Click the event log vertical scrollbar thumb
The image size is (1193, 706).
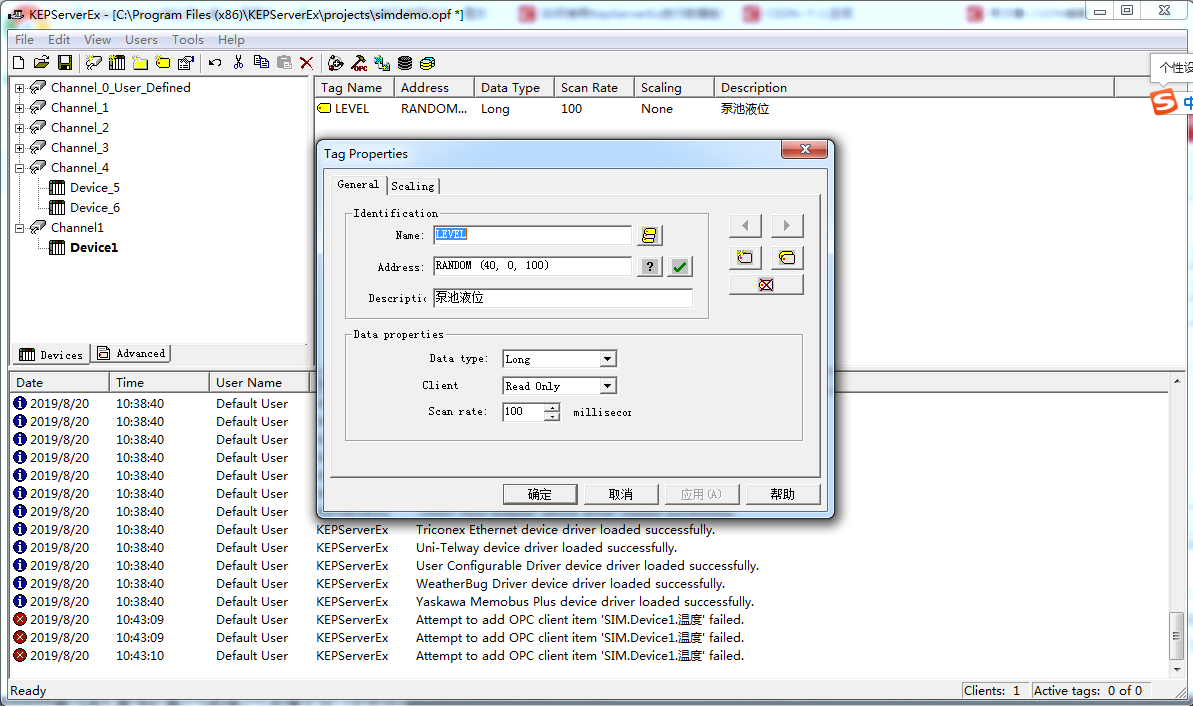click(x=1177, y=636)
